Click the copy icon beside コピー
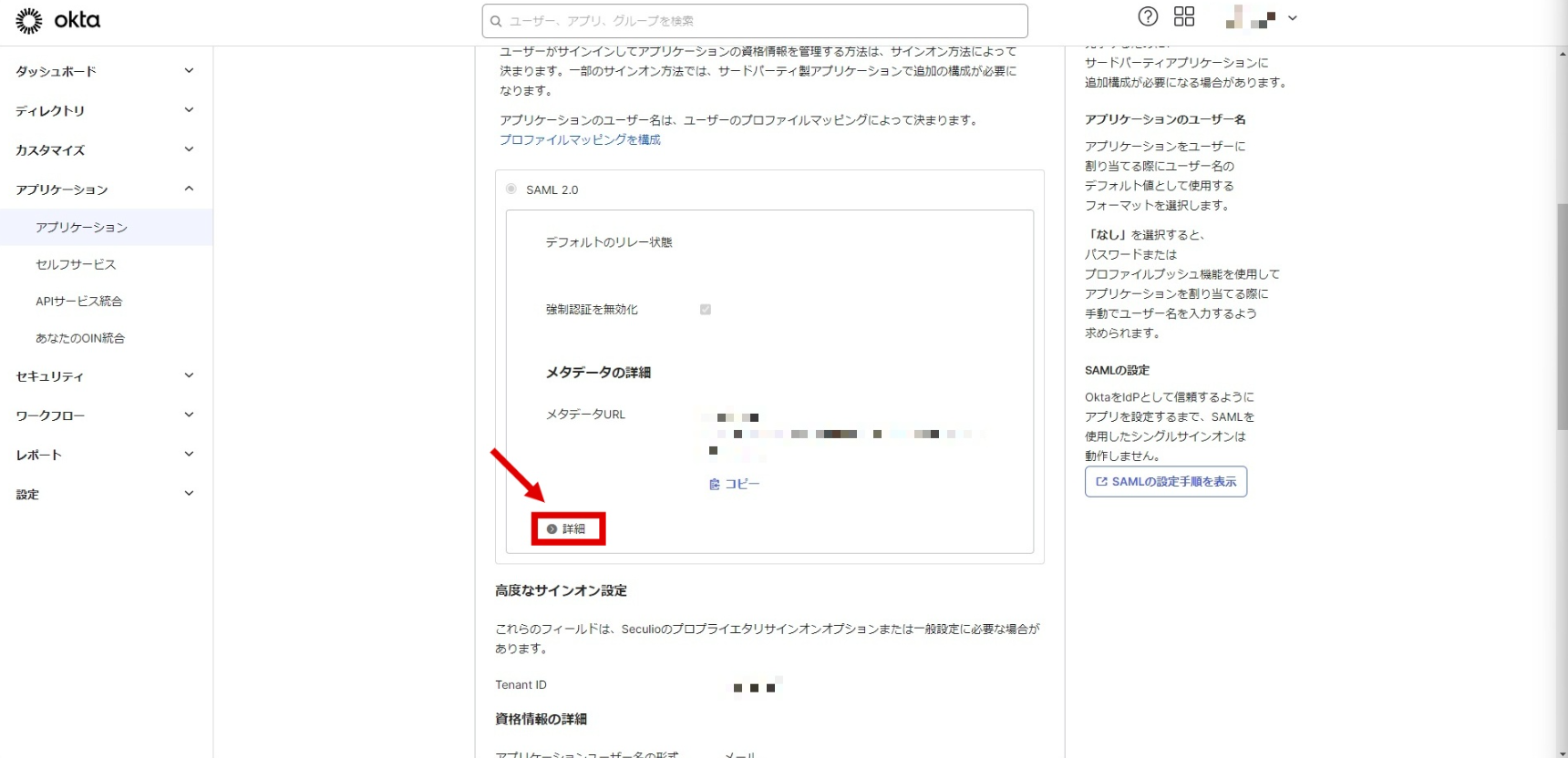Screen dimensions: 1568x758 pos(715,485)
